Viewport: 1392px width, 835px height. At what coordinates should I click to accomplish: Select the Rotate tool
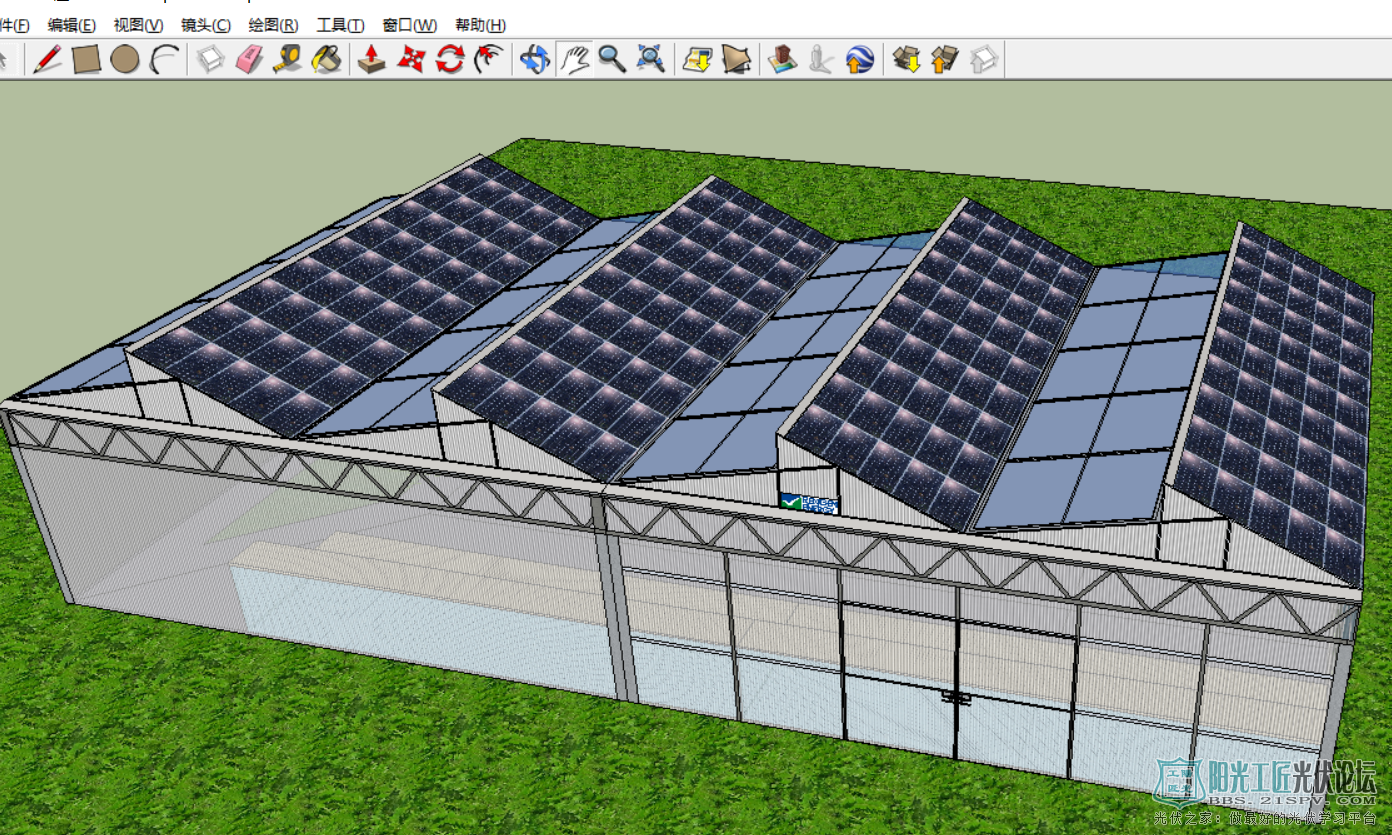coord(450,60)
